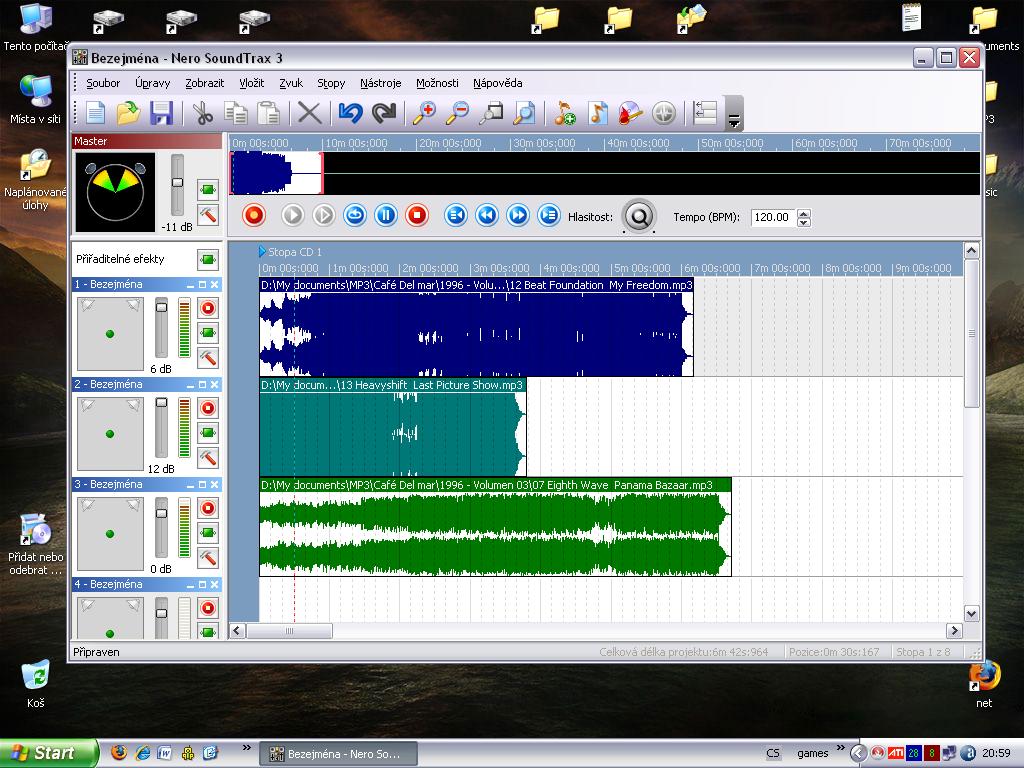Undo the last action with blue arrow
The image size is (1024, 768).
pos(351,113)
